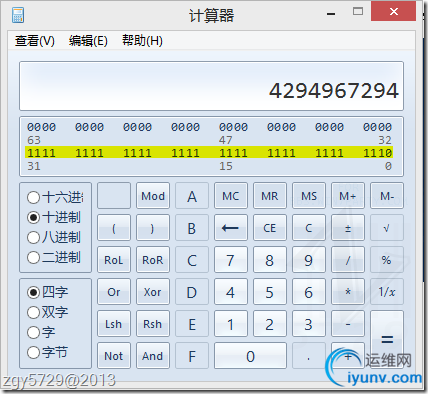Viewport: 428px width, 394px height.
Task: Open the 帮助(H) menu
Action: (142, 41)
